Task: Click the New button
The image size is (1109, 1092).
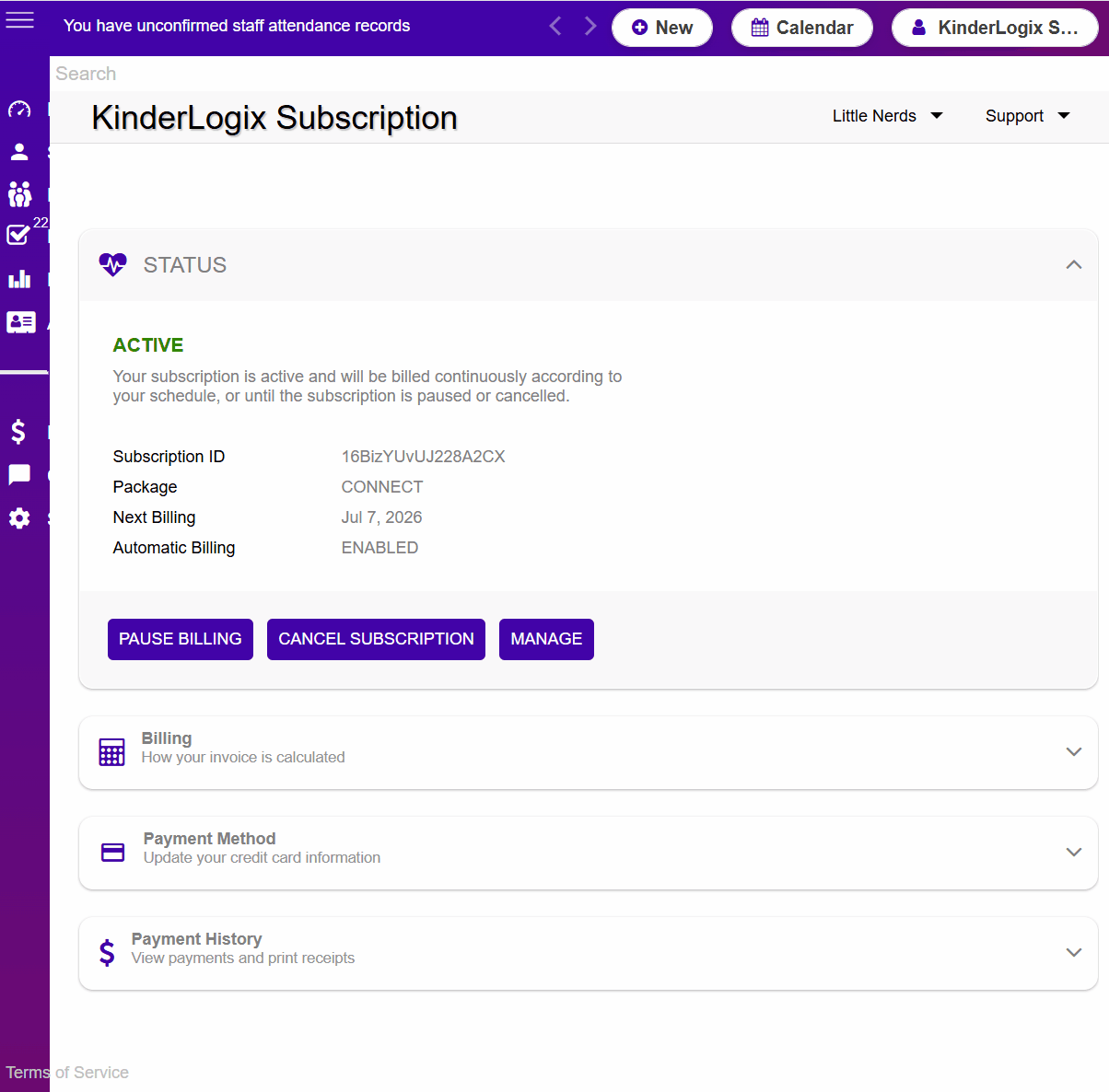Action: [662, 28]
